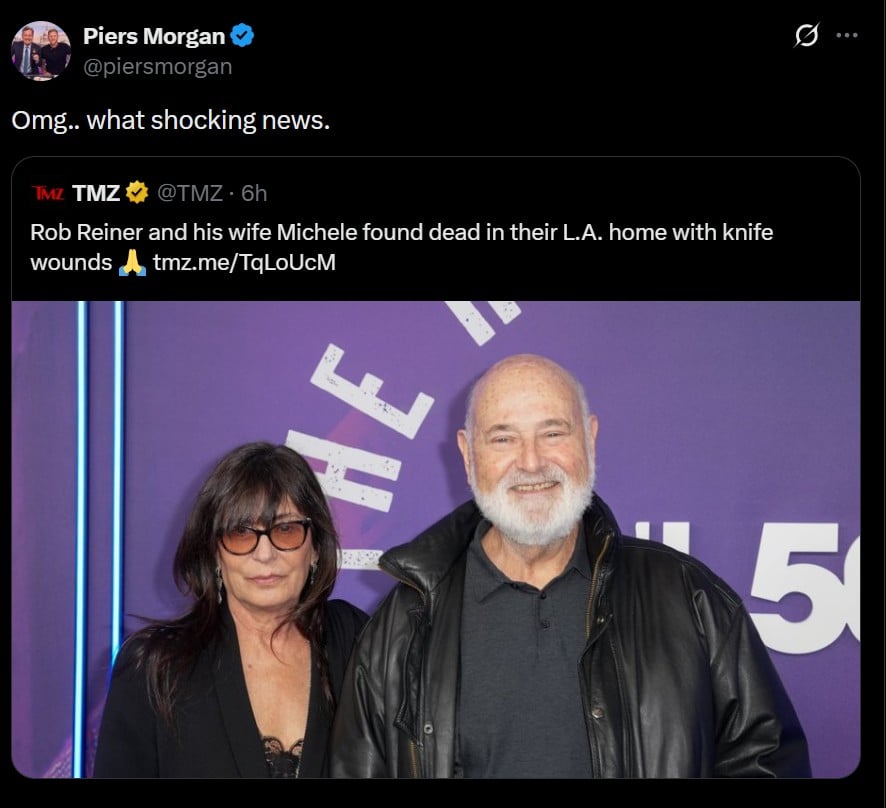
Task: Open the three-dot more options menu
Action: [x=847, y=36]
